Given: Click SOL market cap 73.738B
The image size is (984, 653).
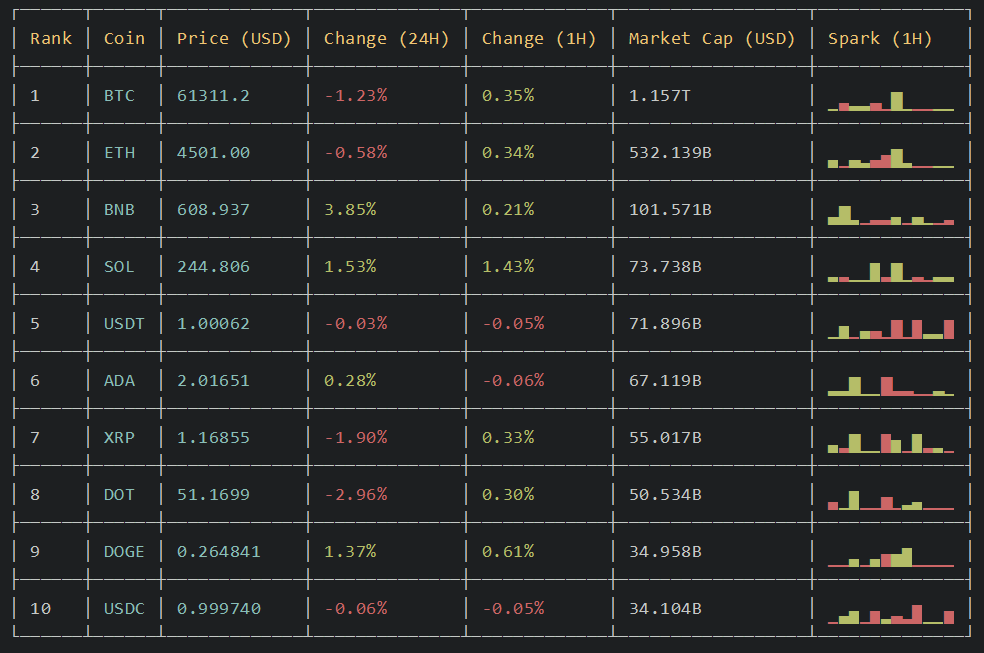Looking at the screenshot, I should coord(665,267).
